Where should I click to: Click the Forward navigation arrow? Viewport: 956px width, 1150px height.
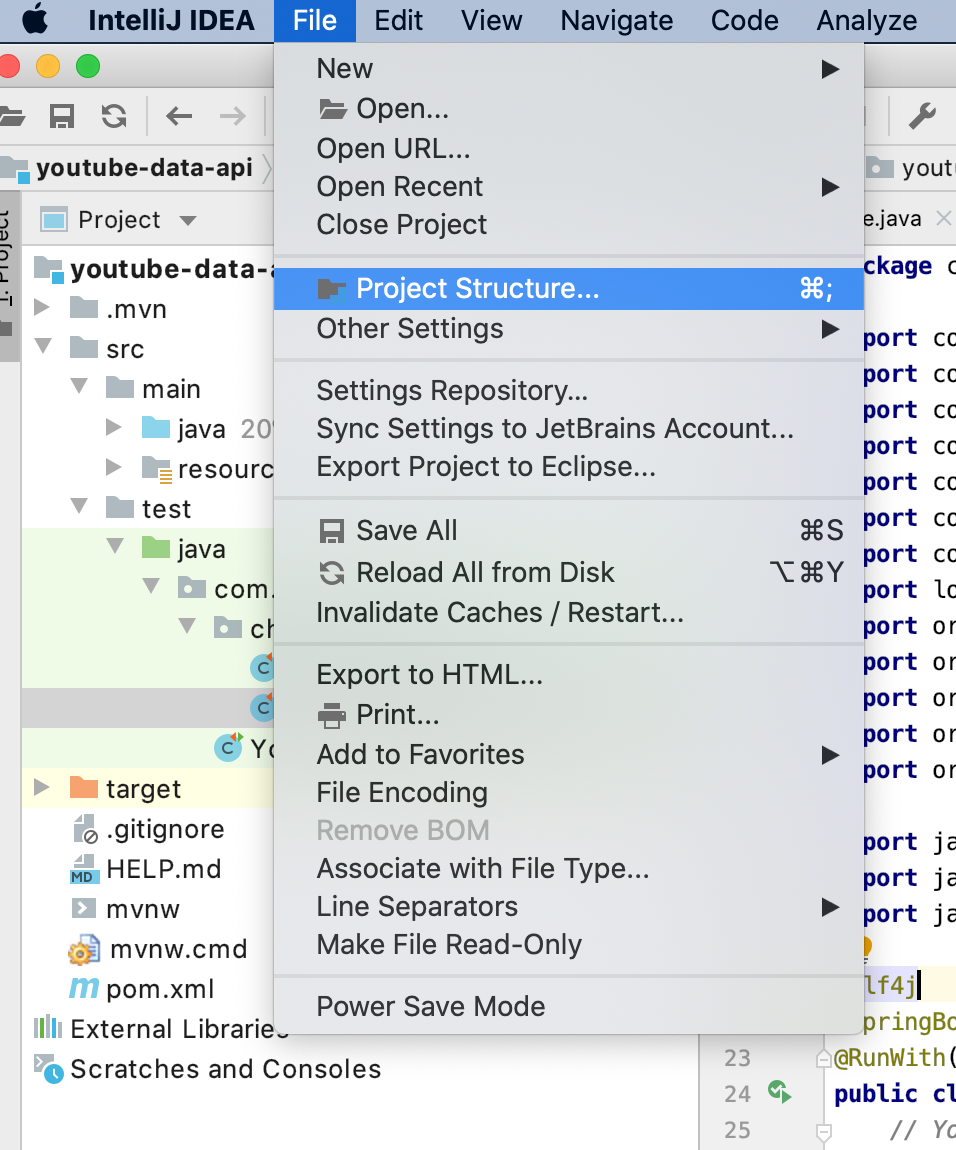(233, 116)
